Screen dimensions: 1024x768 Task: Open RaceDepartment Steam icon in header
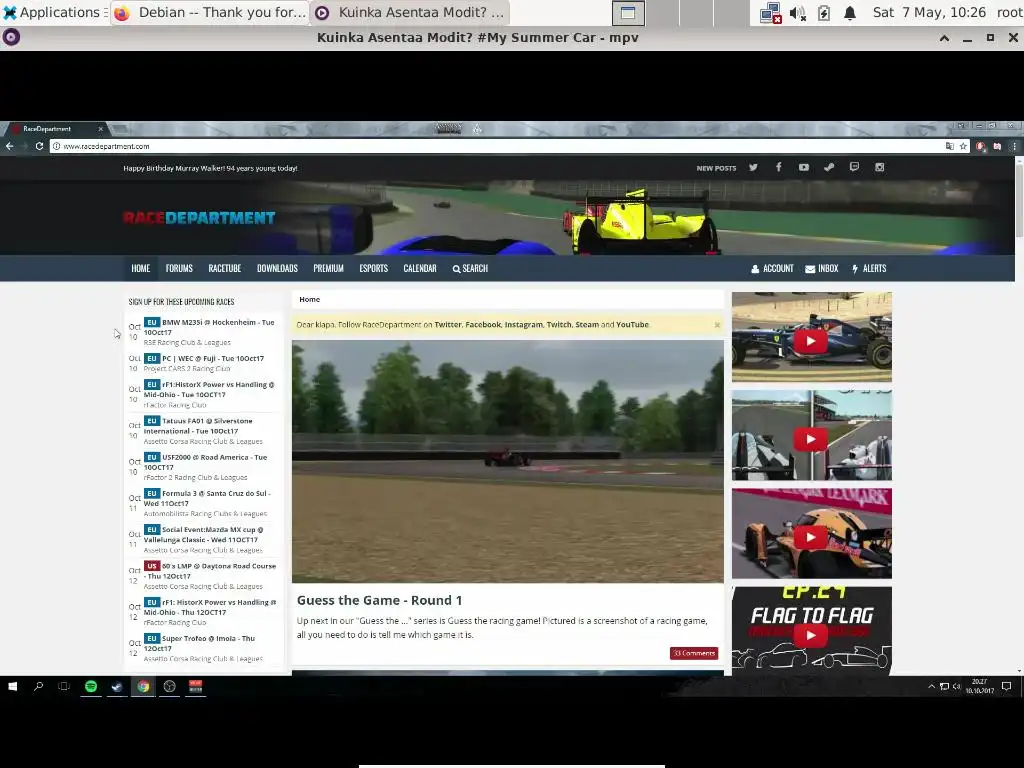tap(829, 167)
